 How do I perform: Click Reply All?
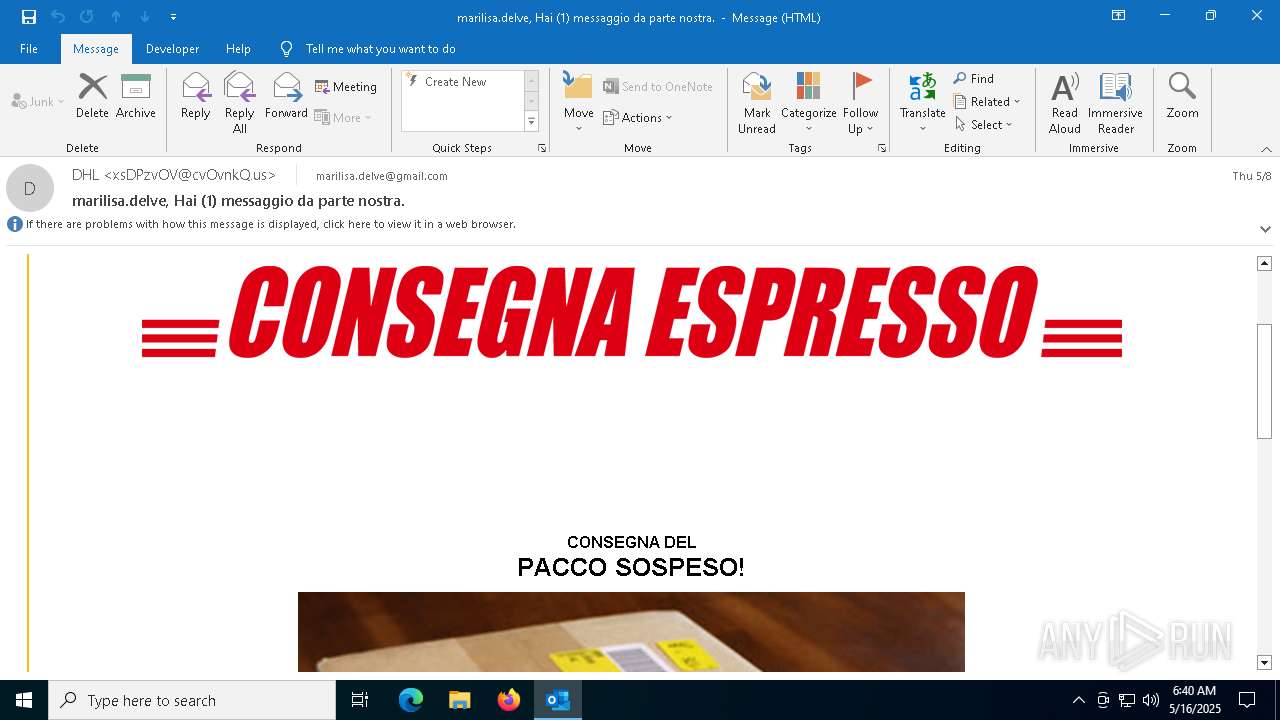point(239,103)
